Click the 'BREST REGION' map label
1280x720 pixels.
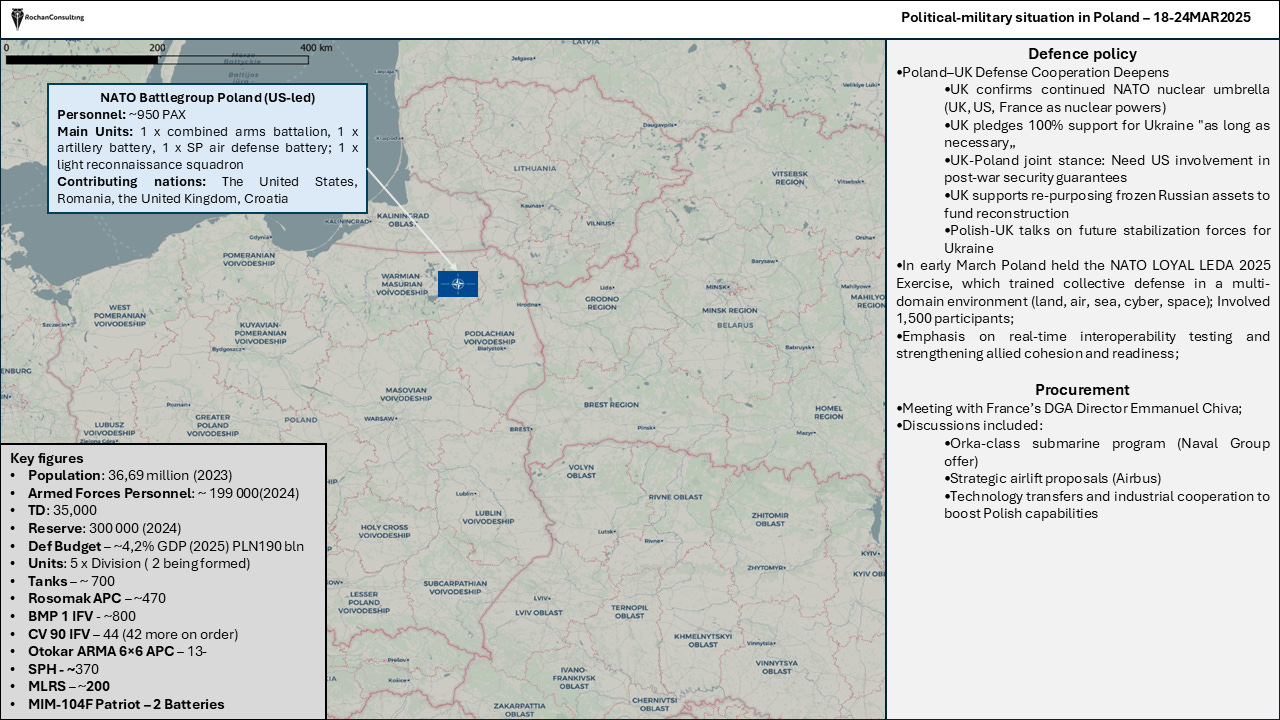(x=610, y=405)
